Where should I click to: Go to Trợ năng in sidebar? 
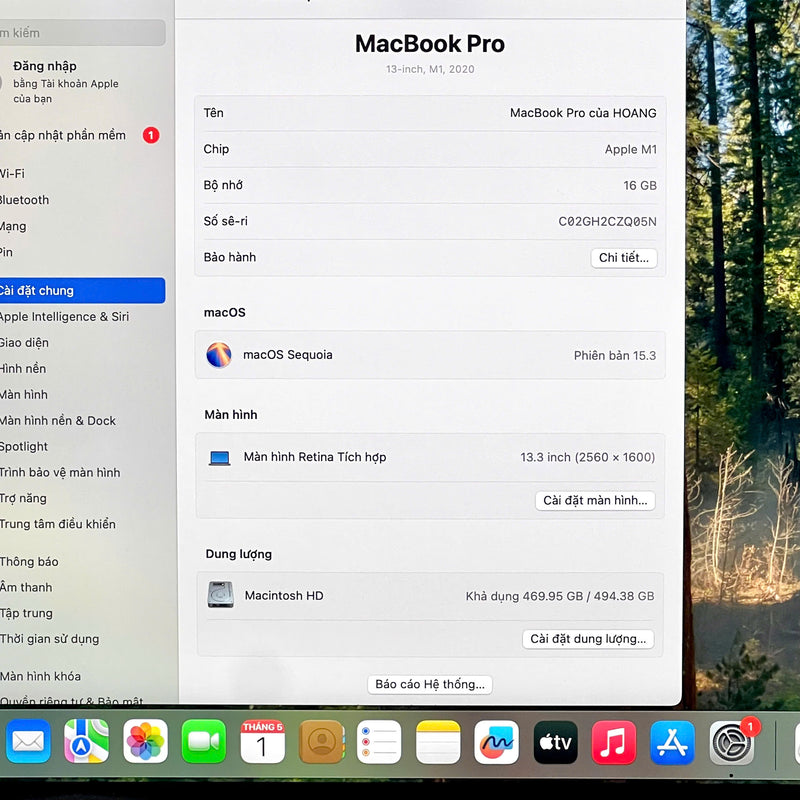click(23, 498)
